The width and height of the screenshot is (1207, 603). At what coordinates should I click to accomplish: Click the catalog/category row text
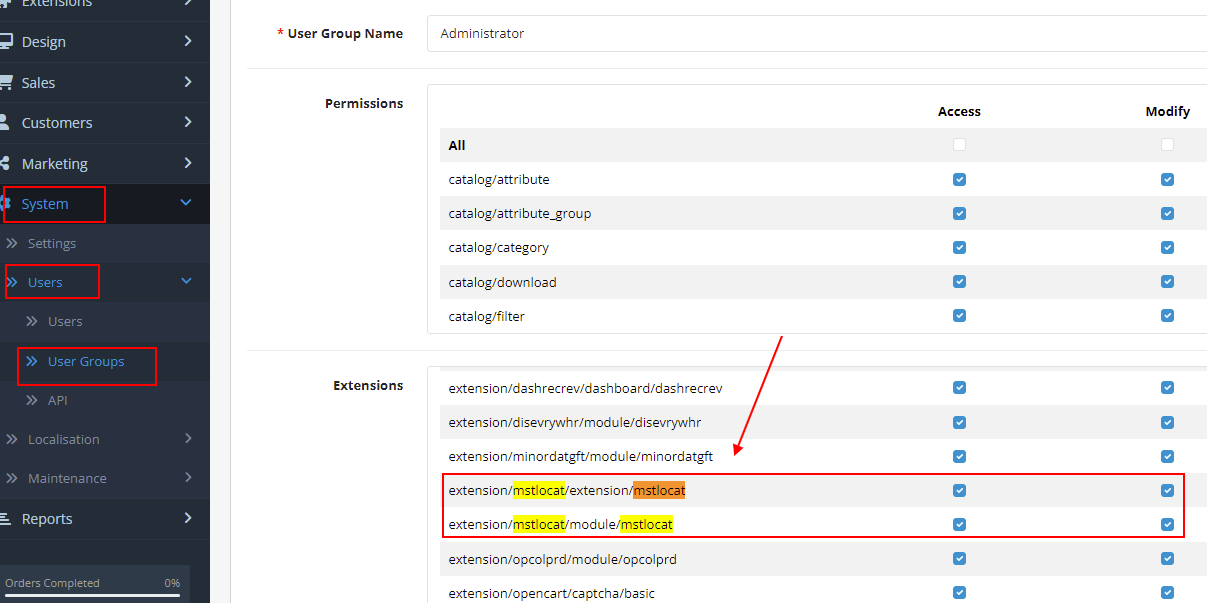tap(499, 248)
